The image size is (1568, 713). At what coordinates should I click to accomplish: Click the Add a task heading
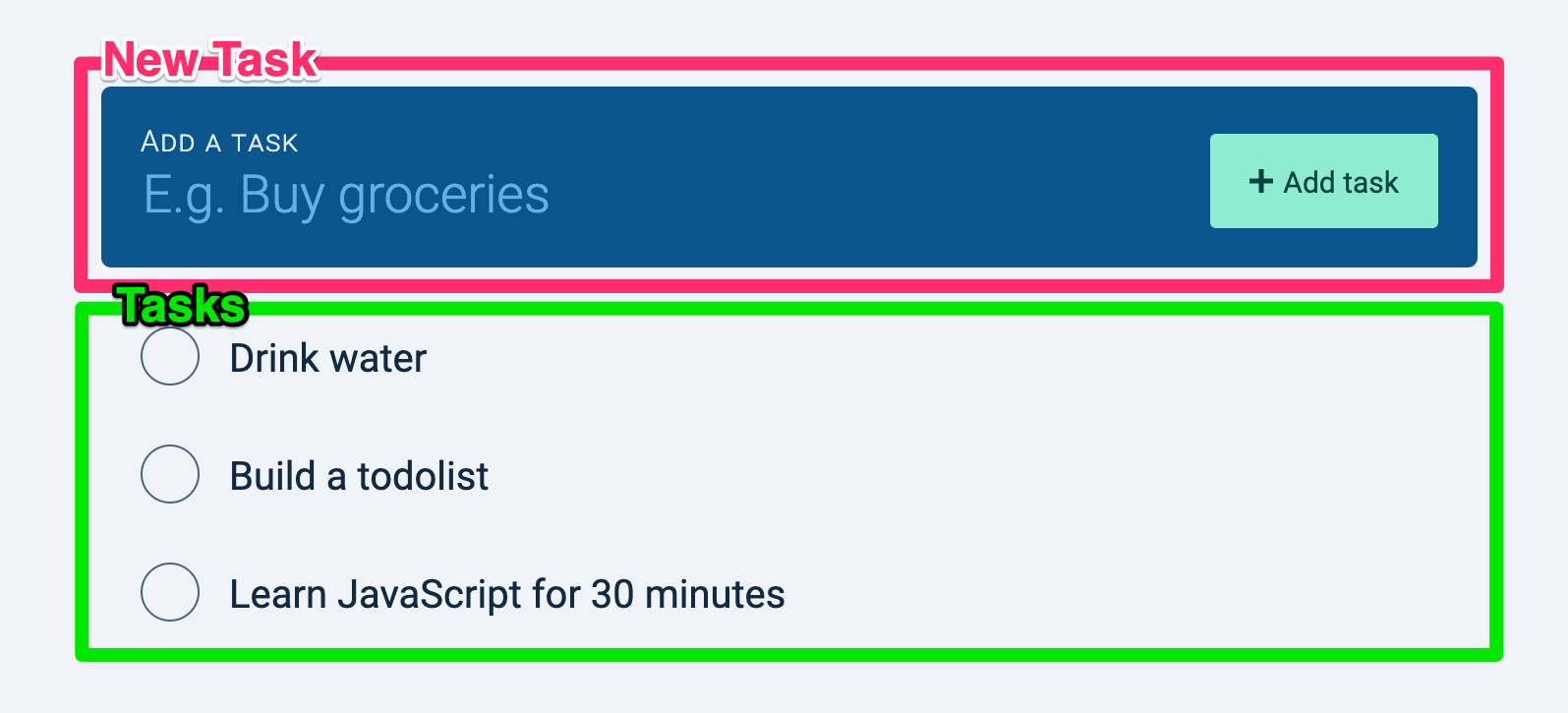(x=218, y=142)
